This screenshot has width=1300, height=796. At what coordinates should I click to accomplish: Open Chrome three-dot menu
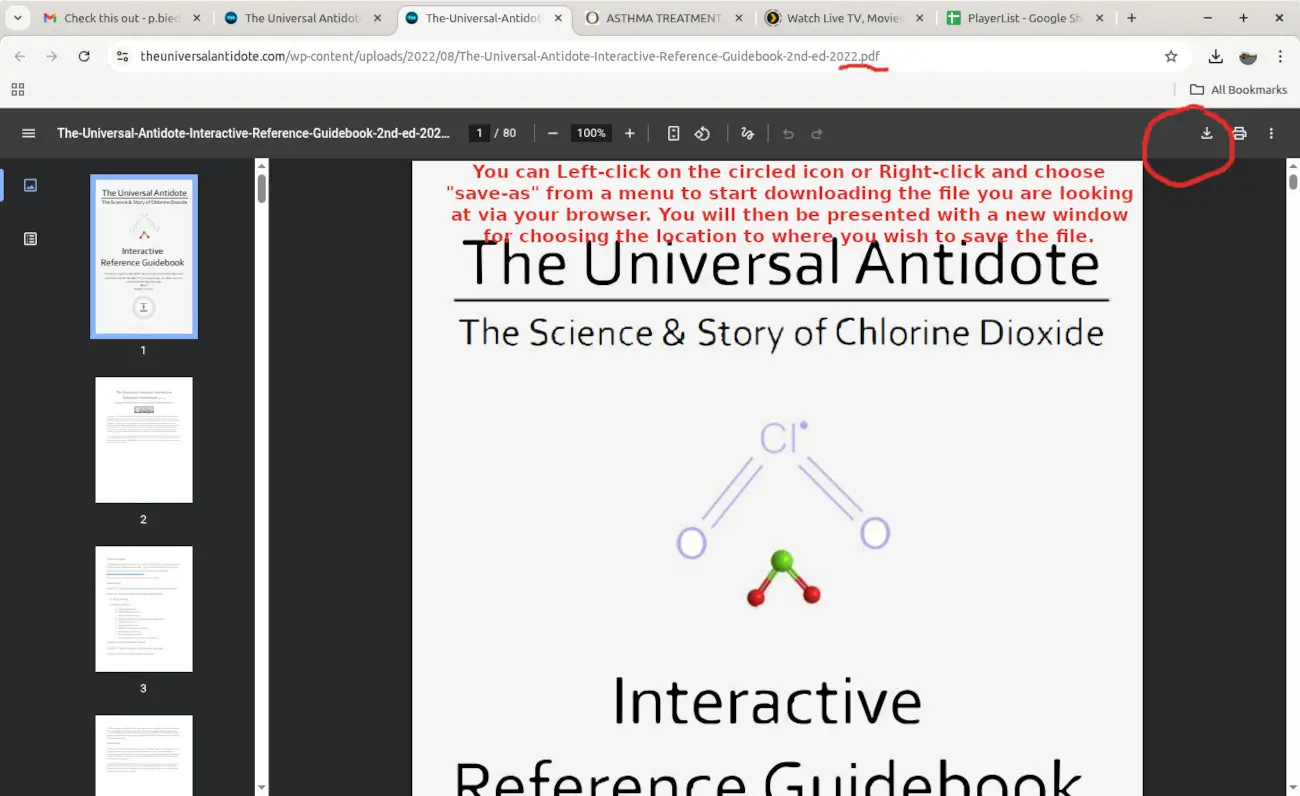pyautogui.click(x=1279, y=57)
